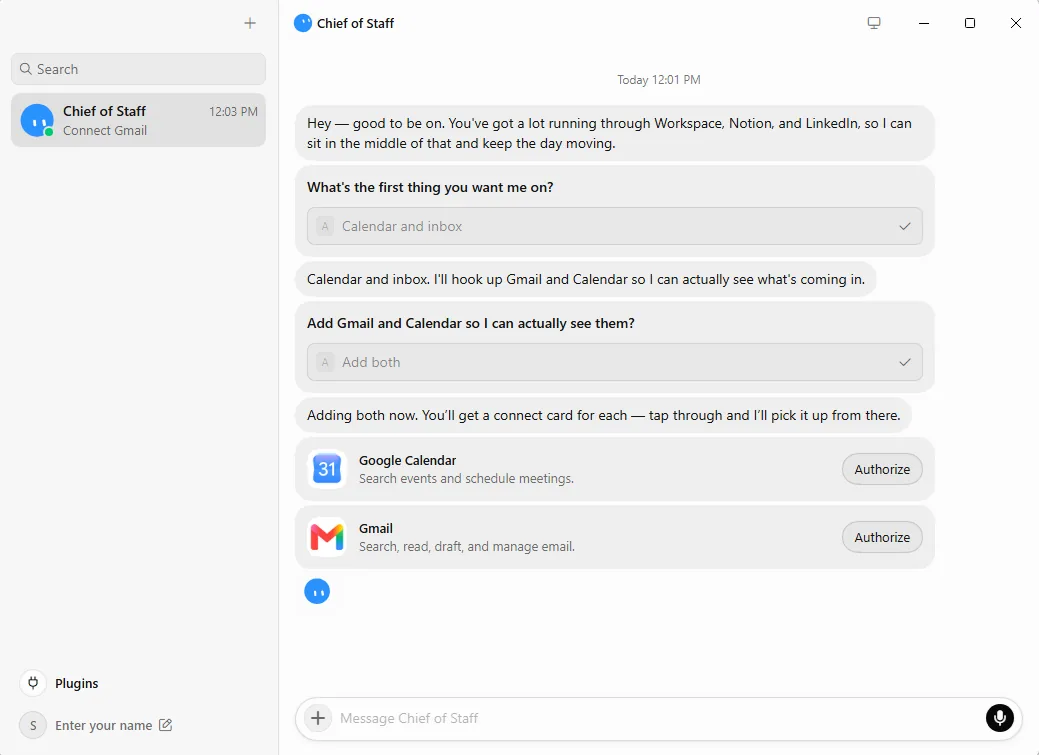The image size is (1039, 755).
Task: Minimize the Chief of Staff window
Action: 924,23
